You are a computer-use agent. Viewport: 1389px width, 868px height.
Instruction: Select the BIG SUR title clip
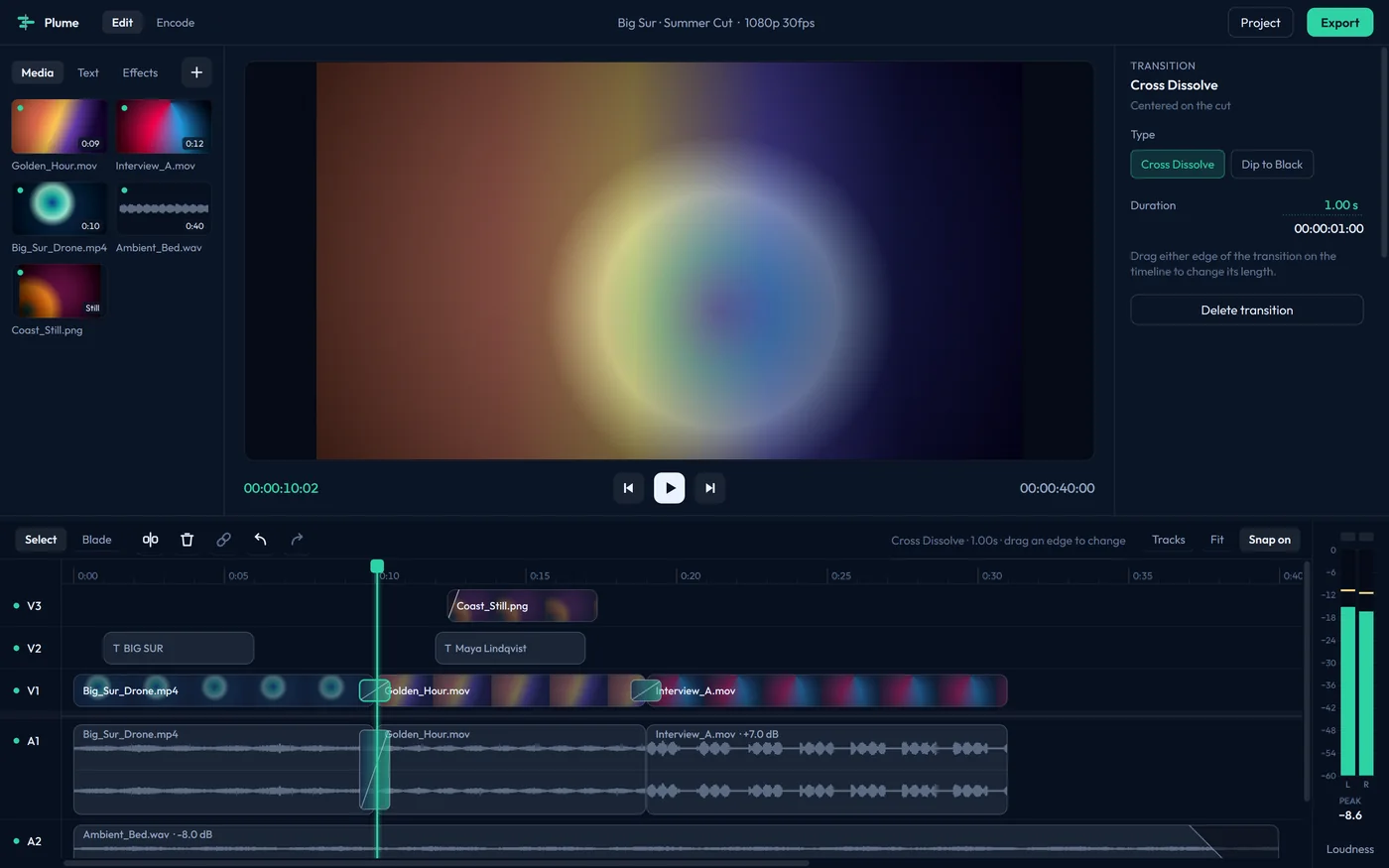coord(179,648)
